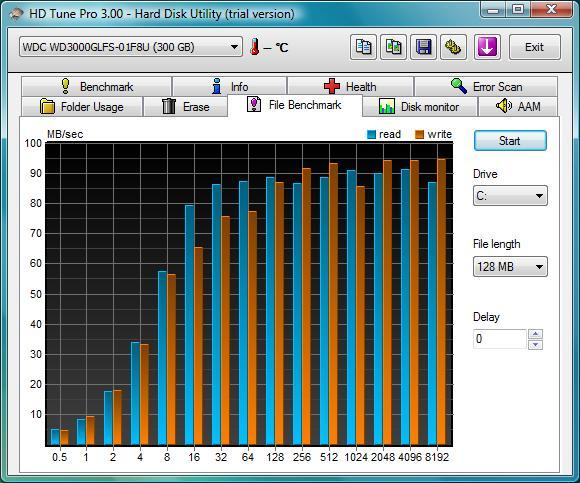The width and height of the screenshot is (580, 483).
Task: Expand the Drive C: dropdown
Action: pyautogui.click(x=510, y=196)
